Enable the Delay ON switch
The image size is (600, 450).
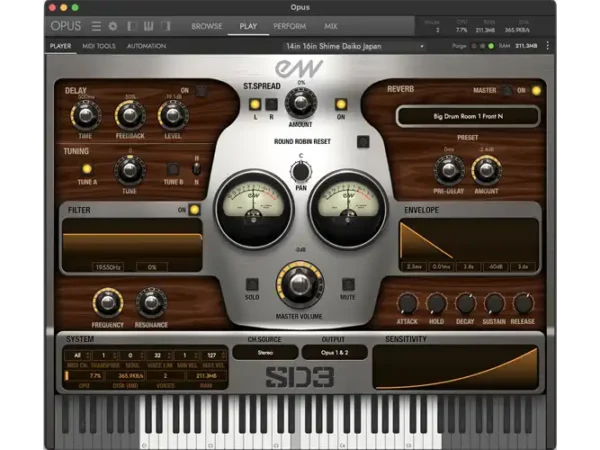(201, 91)
